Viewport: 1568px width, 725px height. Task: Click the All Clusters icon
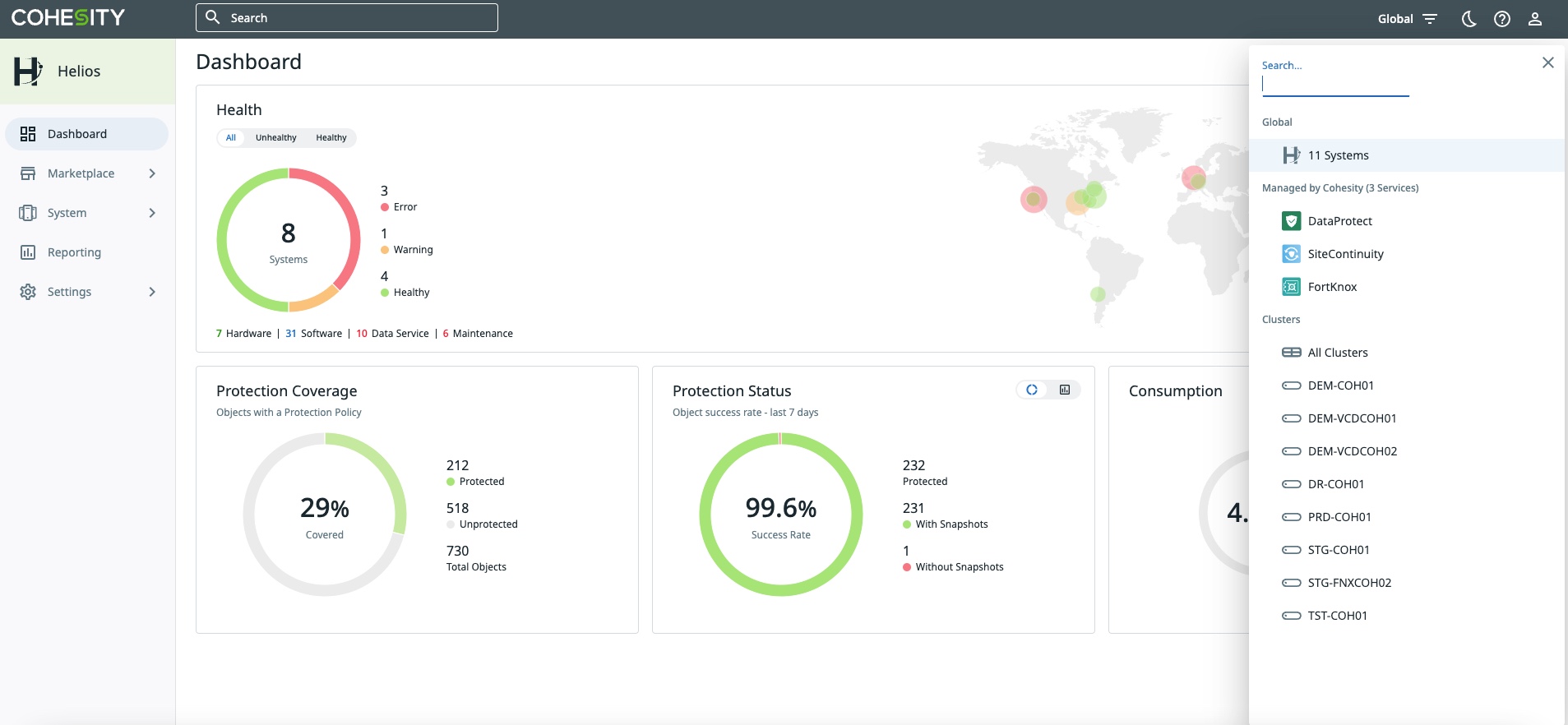[1291, 353]
